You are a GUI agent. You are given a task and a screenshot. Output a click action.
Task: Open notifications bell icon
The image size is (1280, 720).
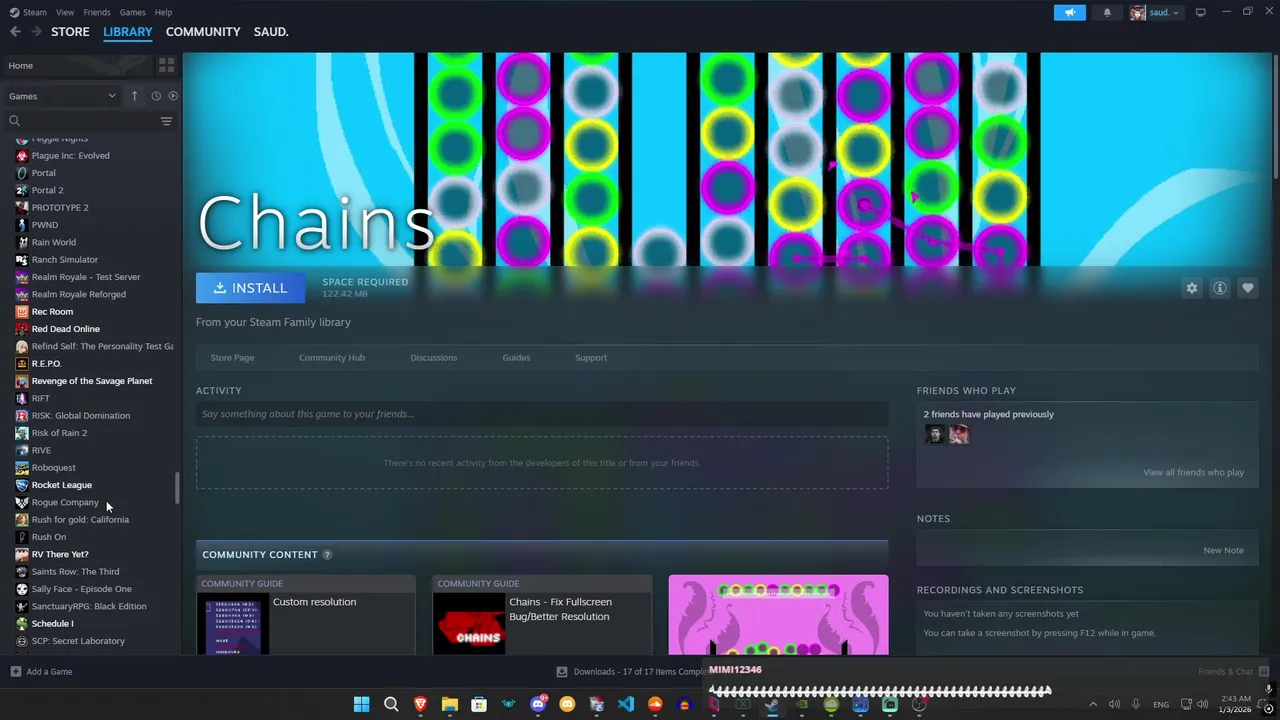tap(1107, 12)
